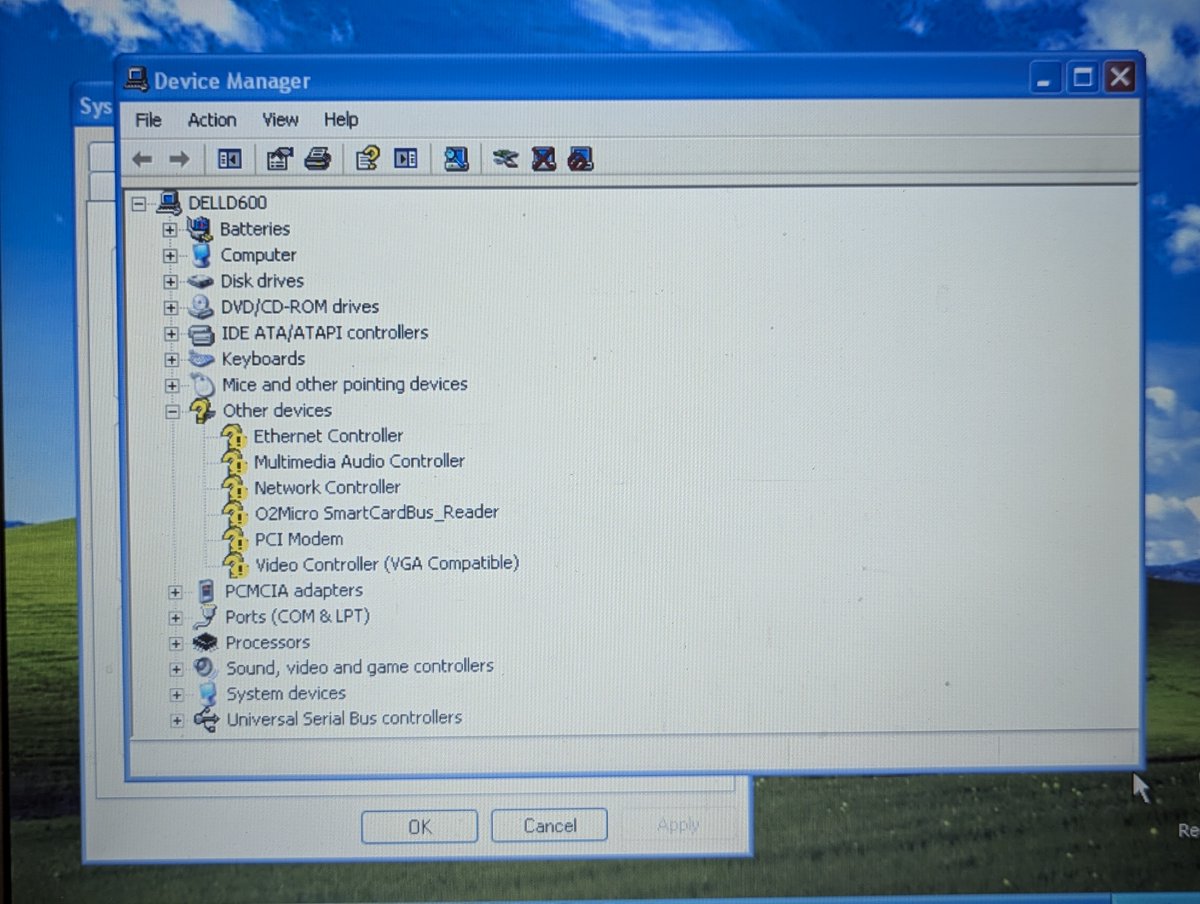The width and height of the screenshot is (1200, 904).
Task: Select the Disk drives category icon
Action: tap(201, 281)
